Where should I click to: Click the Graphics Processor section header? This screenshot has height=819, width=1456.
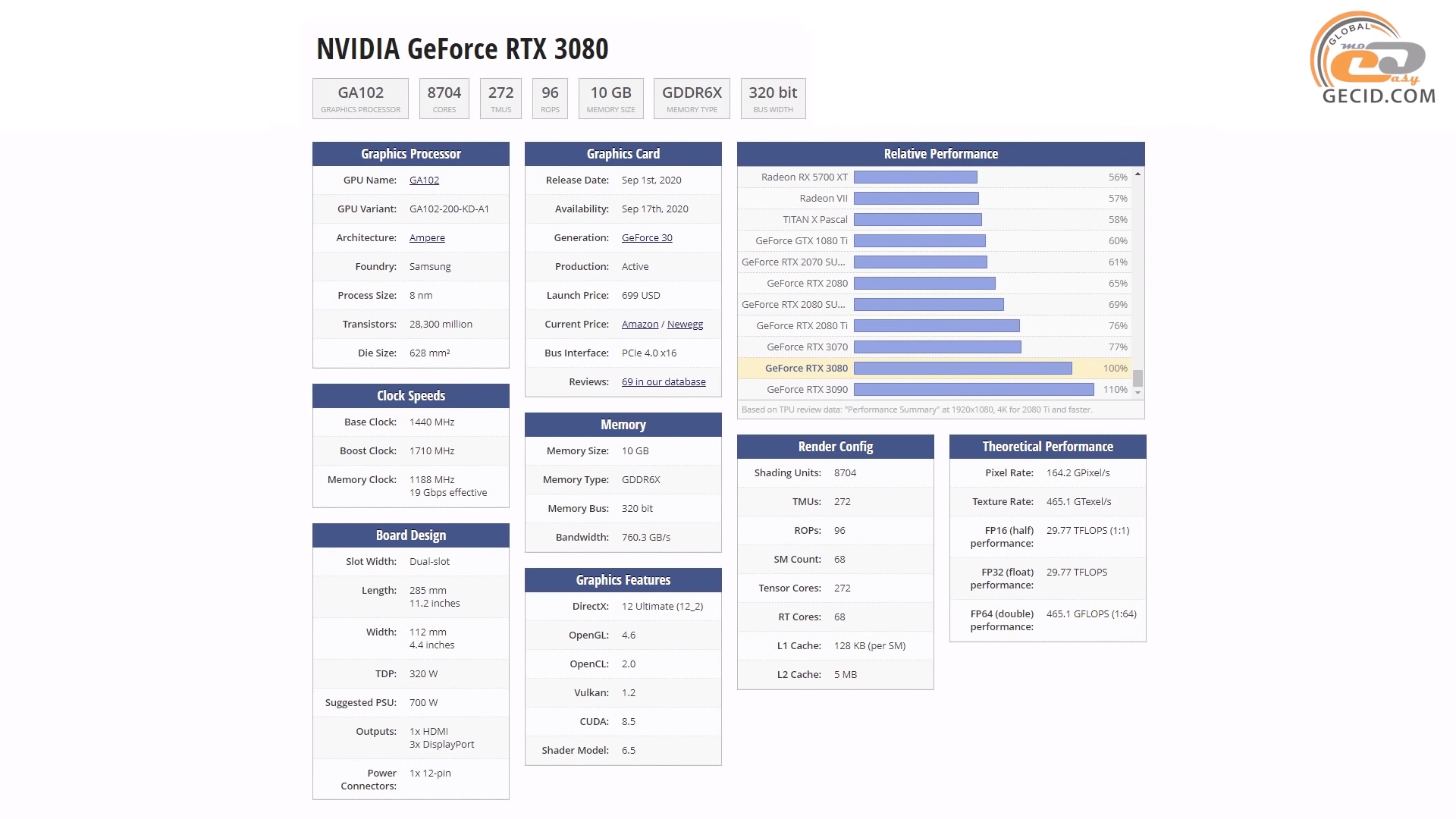(x=411, y=154)
